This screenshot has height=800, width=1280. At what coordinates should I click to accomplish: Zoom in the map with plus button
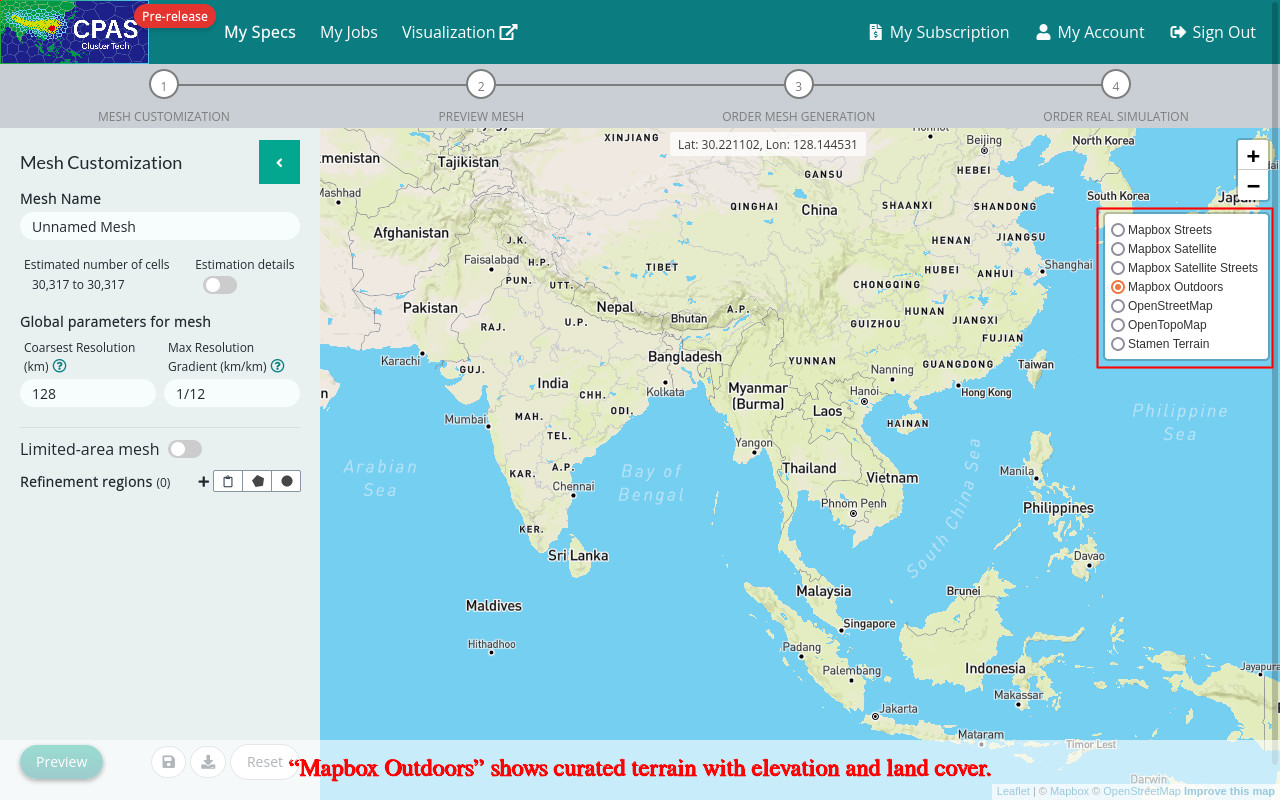[1253, 156]
